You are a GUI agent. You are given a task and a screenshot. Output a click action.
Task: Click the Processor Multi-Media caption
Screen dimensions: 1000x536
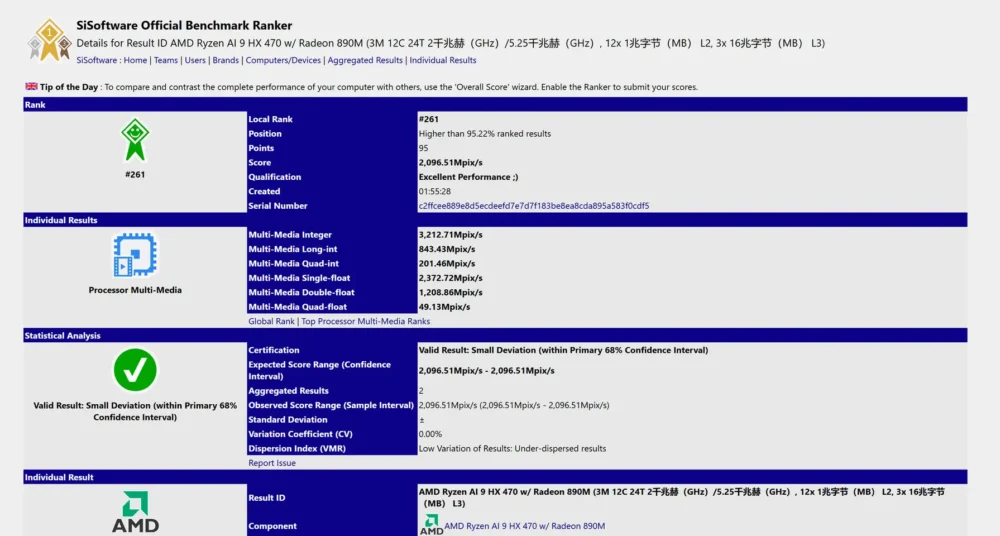click(135, 290)
